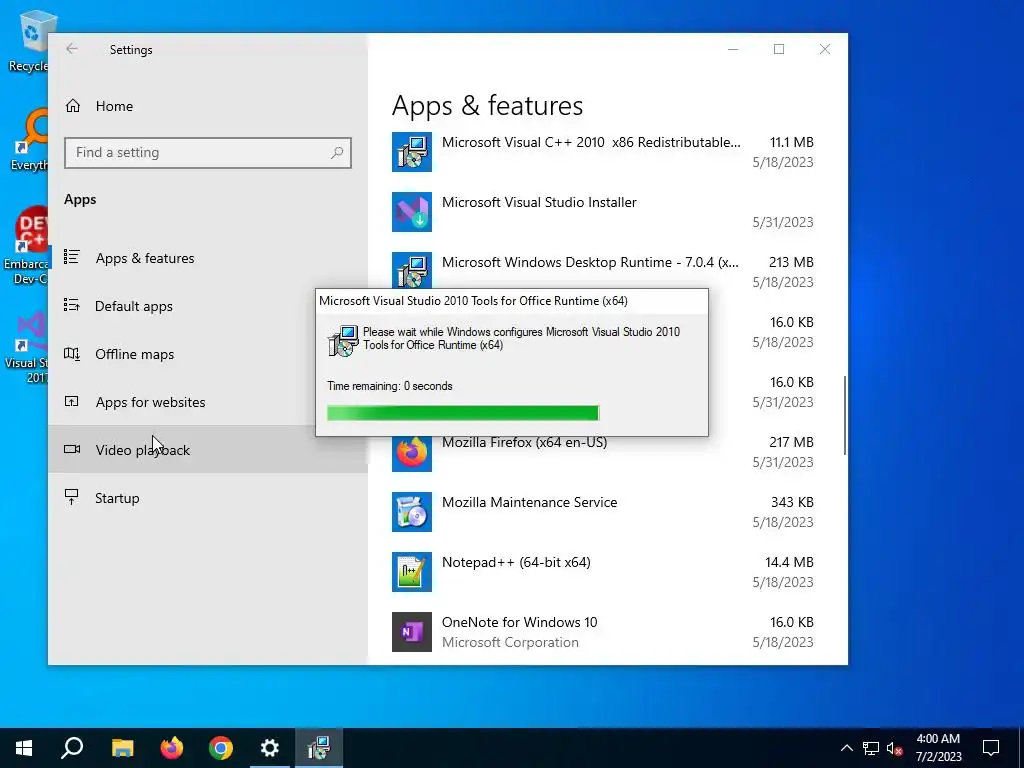Click the Notepad++ app icon
This screenshot has height=768, width=1024.
tap(412, 572)
